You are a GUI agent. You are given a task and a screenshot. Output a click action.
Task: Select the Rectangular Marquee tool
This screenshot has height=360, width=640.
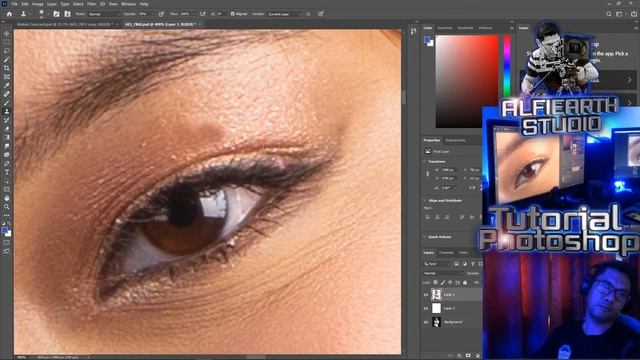7,42
